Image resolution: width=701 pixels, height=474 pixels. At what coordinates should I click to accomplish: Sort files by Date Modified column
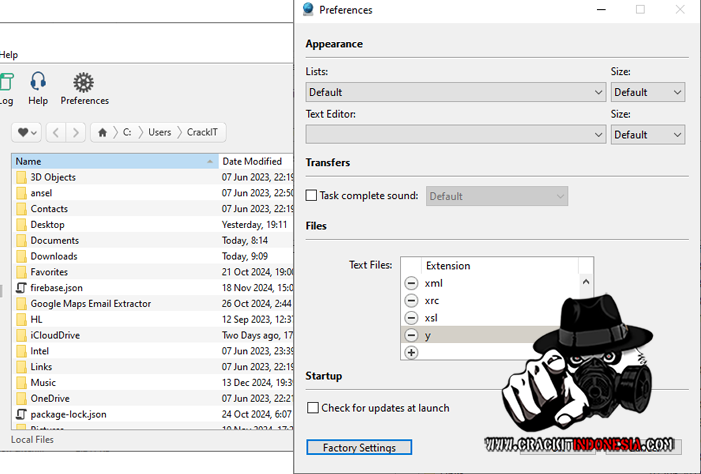(x=252, y=161)
